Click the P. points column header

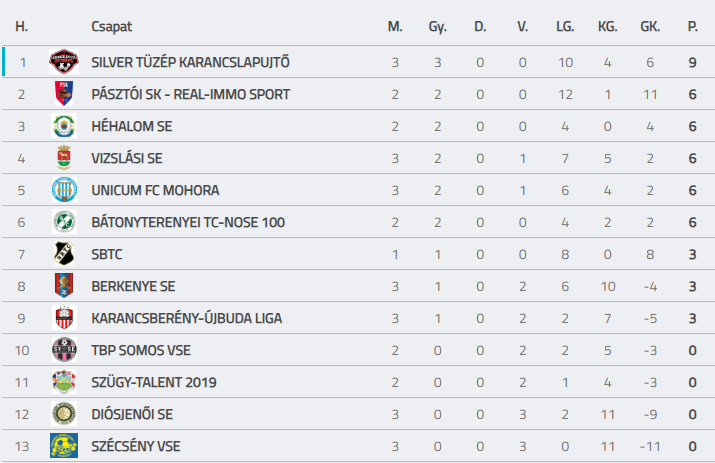pos(693,26)
